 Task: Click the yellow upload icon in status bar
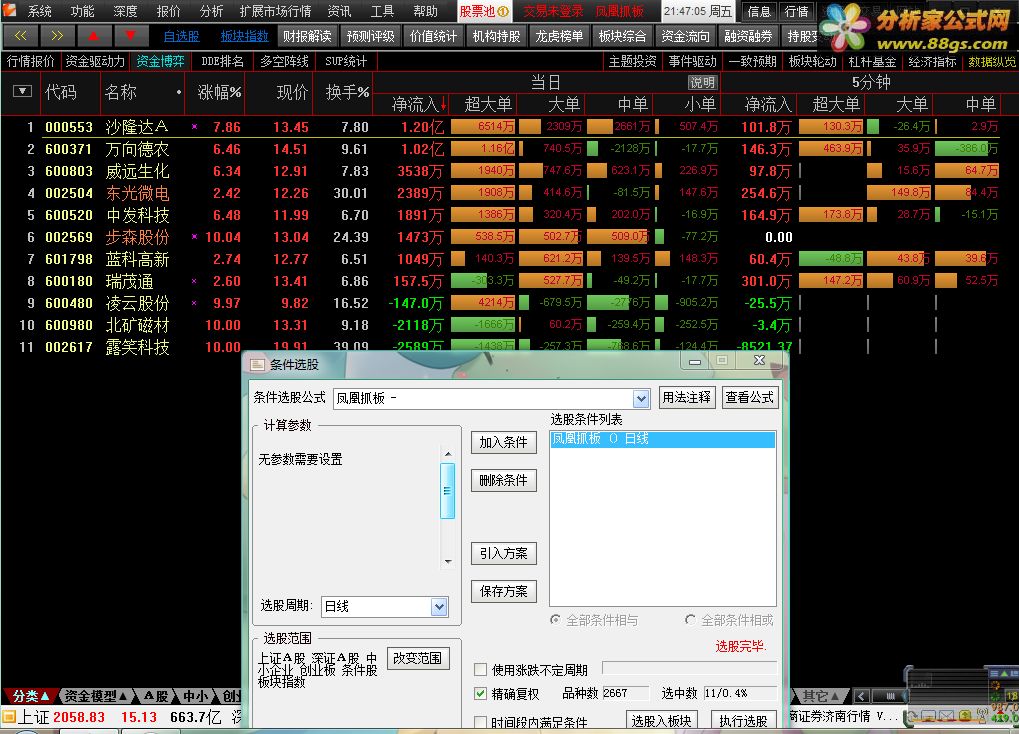pos(965,716)
